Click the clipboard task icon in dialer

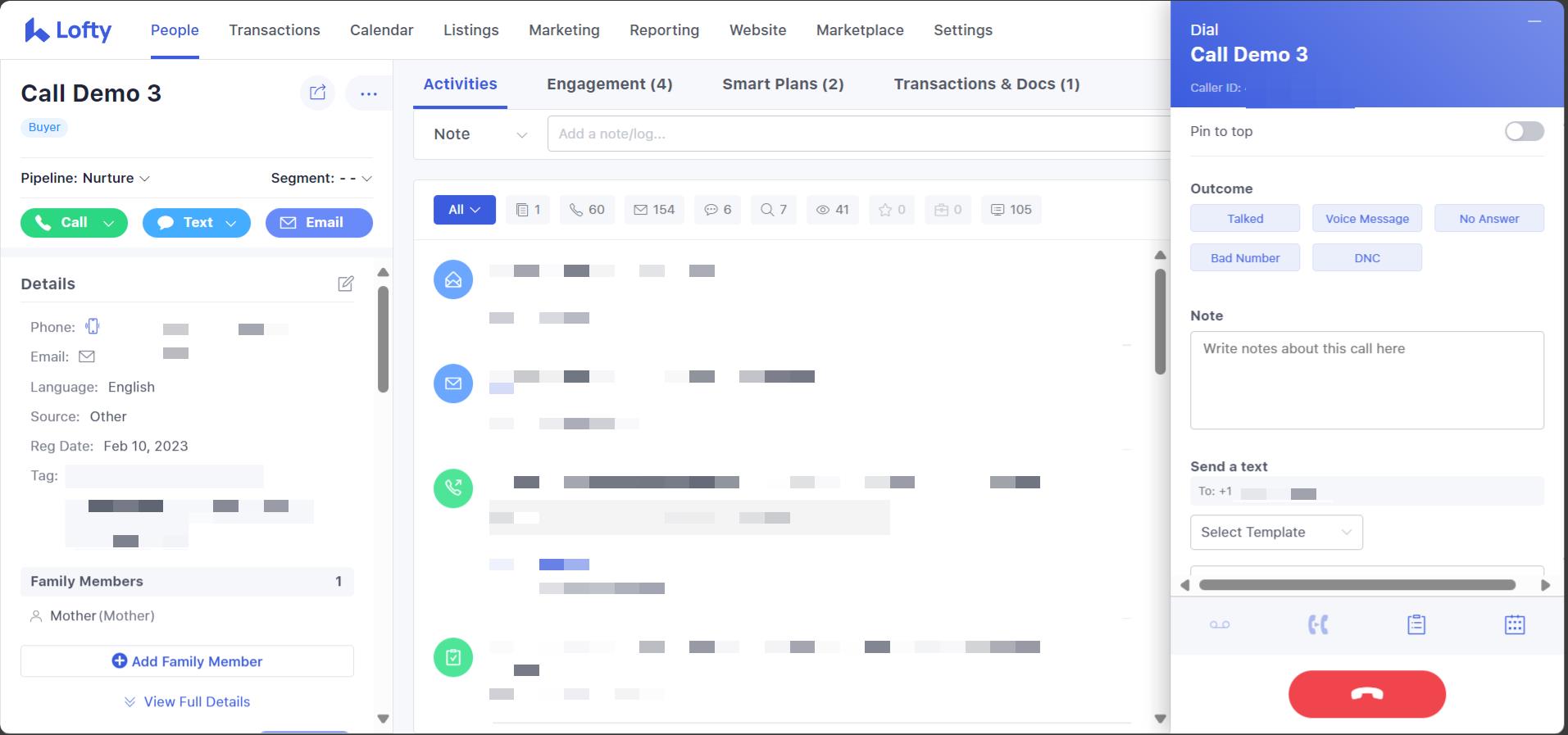pyautogui.click(x=1416, y=625)
